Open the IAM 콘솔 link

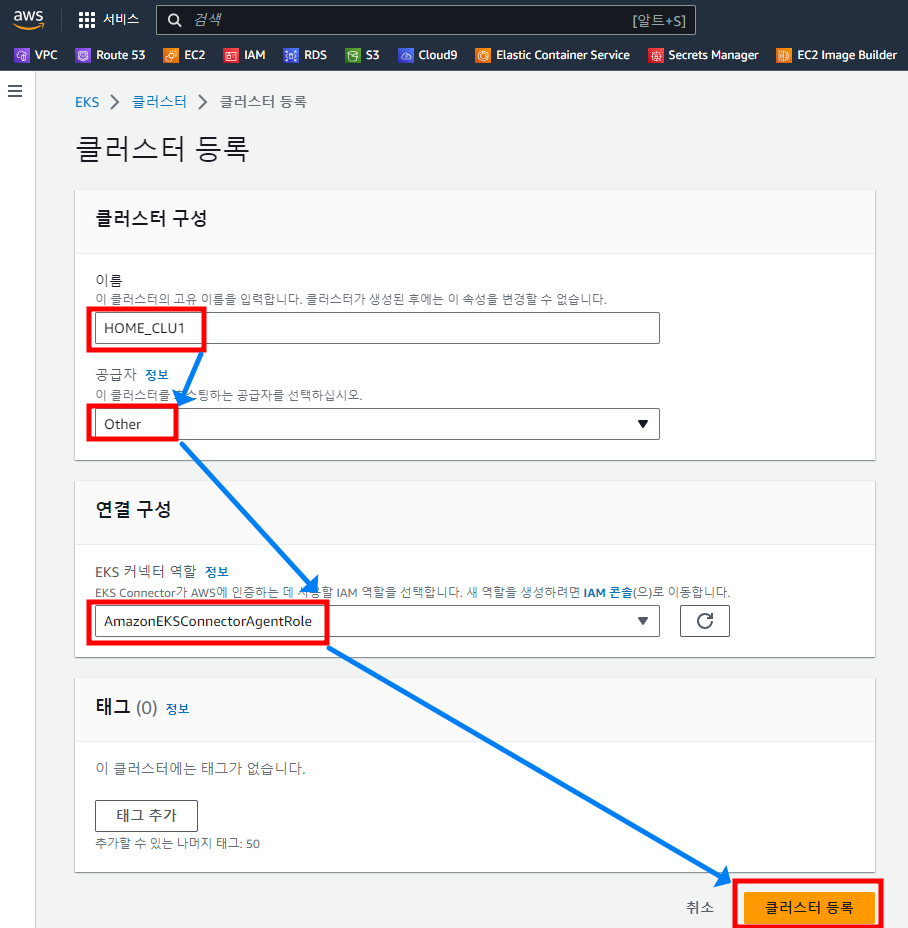point(608,592)
